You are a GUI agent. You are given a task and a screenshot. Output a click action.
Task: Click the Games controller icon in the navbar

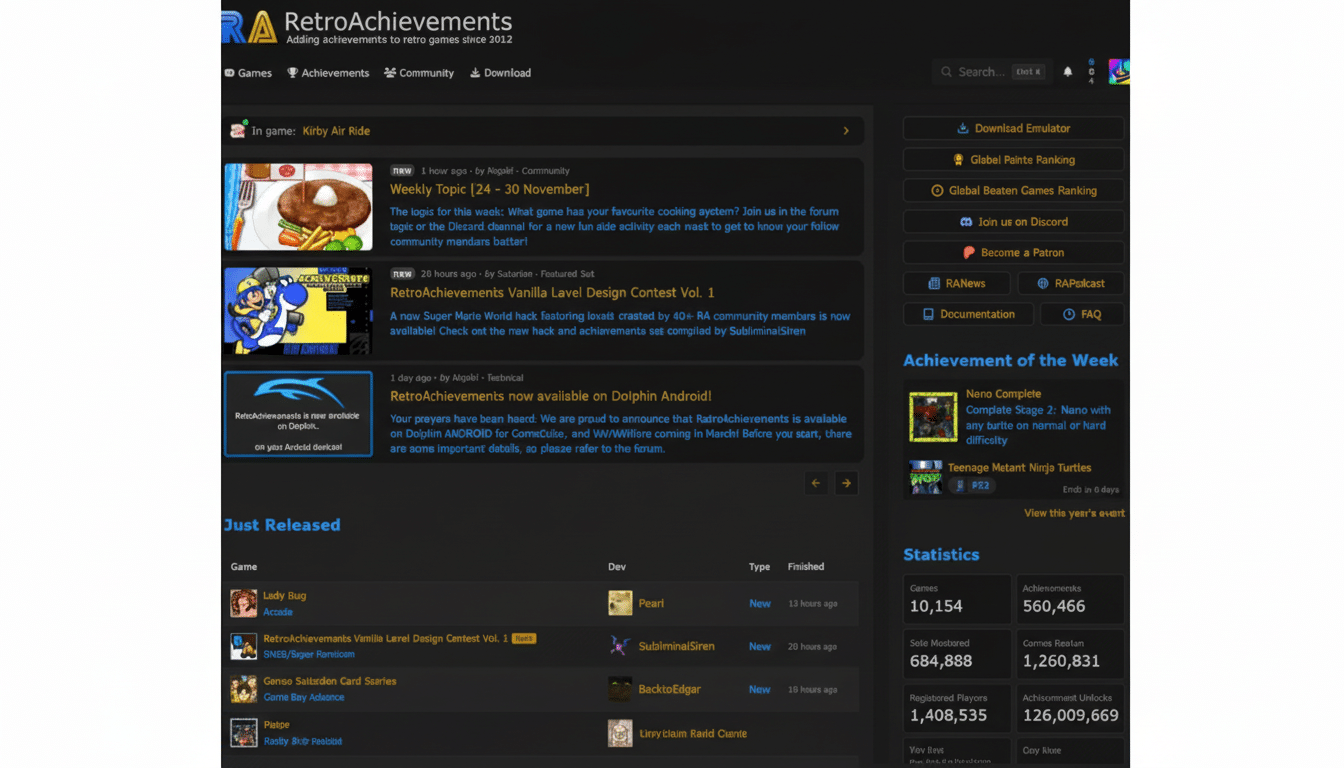228,72
